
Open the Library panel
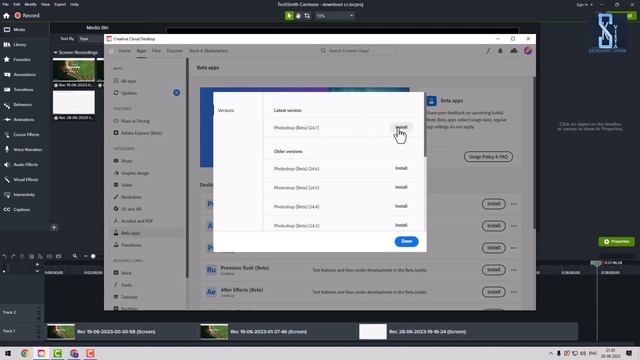click(x=15, y=45)
